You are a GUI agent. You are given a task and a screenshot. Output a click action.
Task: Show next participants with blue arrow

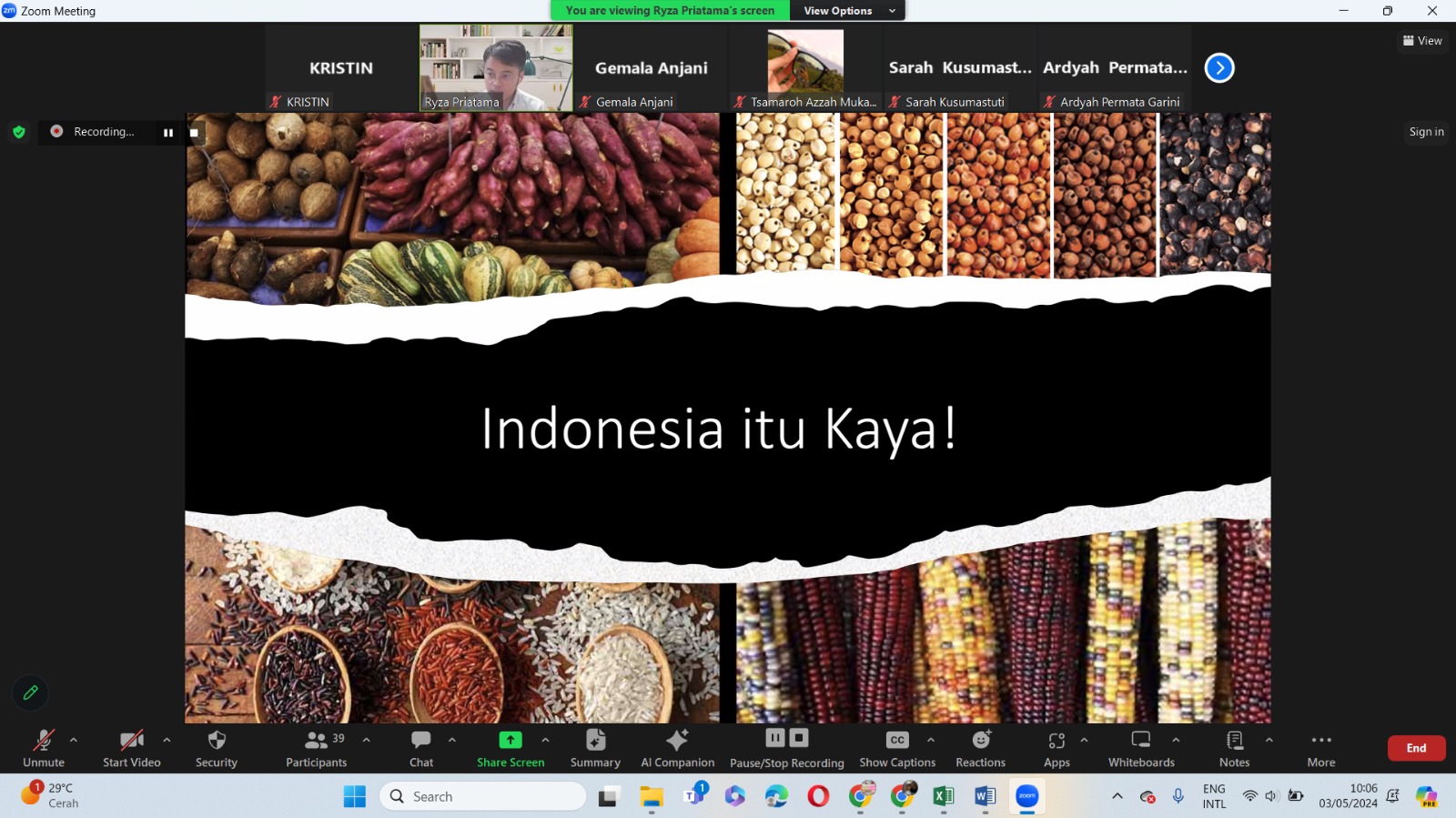coord(1219,67)
